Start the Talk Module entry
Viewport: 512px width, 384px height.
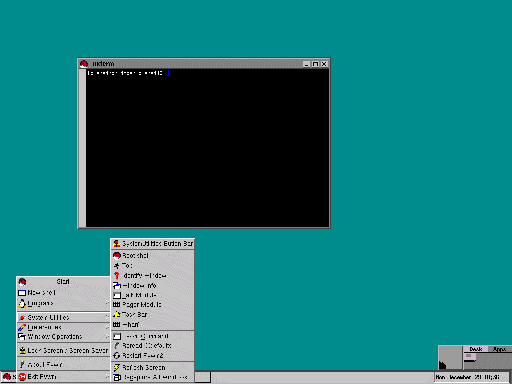click(x=152, y=295)
